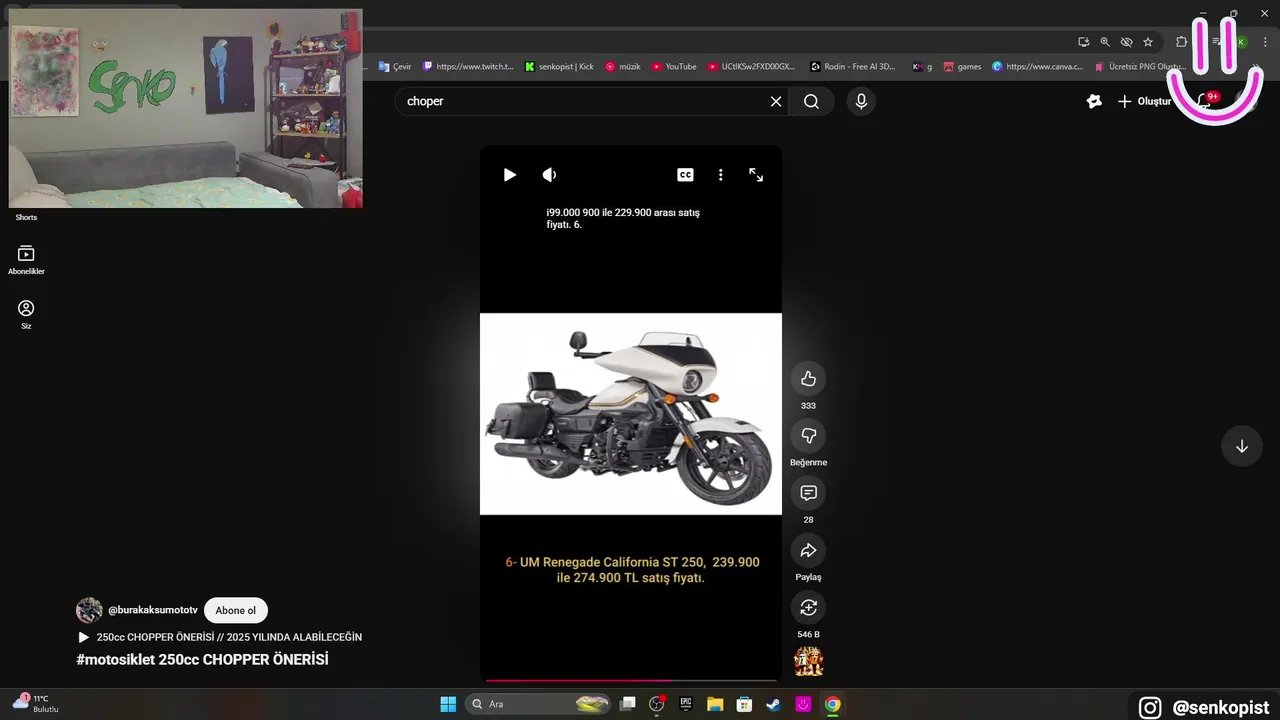Click the sparkle icon left of Oluştur
1280x720 pixels.
click(x=1094, y=101)
